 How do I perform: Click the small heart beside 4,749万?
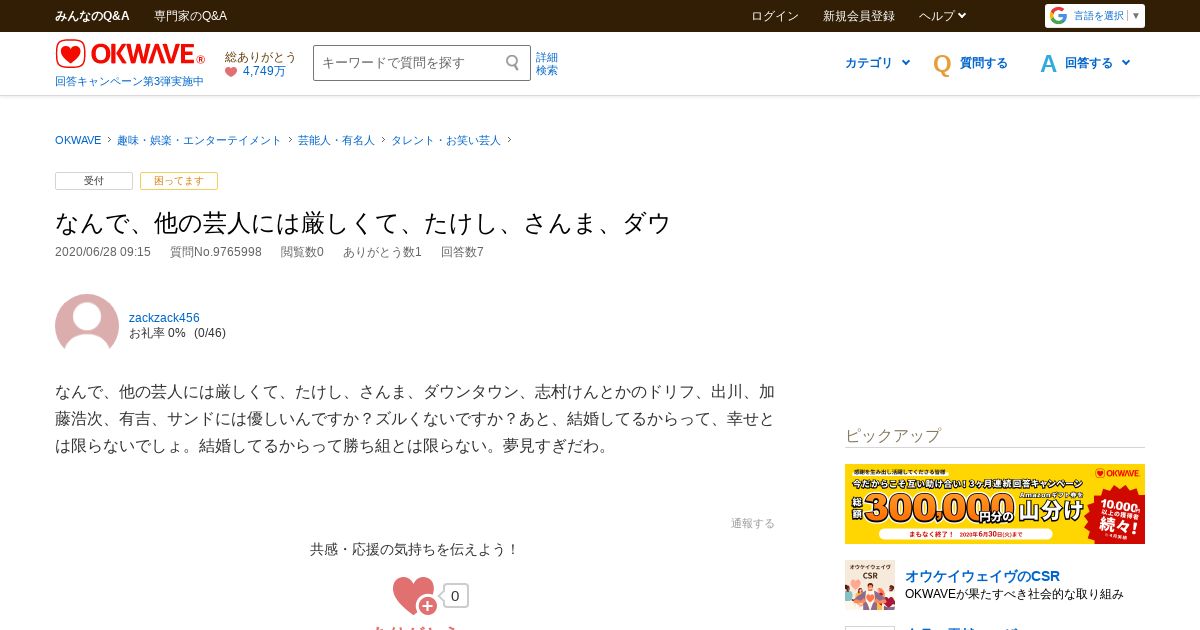(231, 72)
